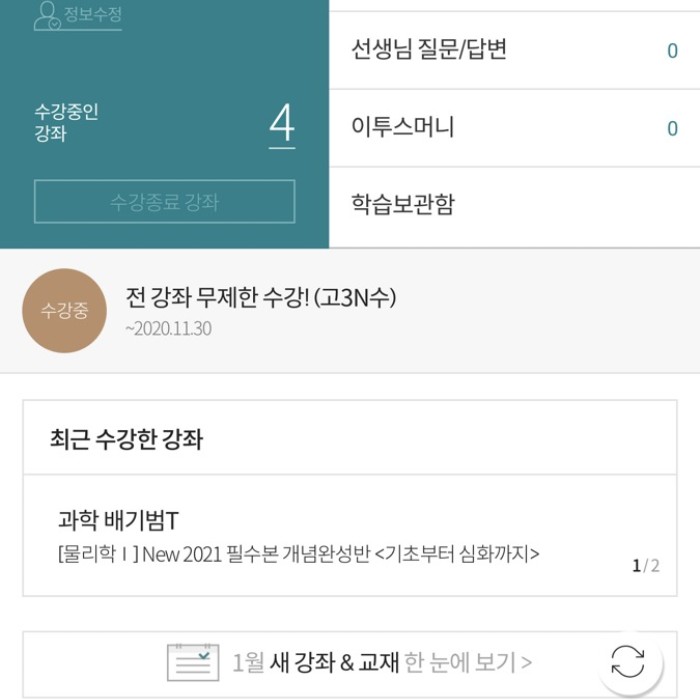The height and width of the screenshot is (700, 700).
Task: Go to 학습보관함
Action: coord(403,204)
